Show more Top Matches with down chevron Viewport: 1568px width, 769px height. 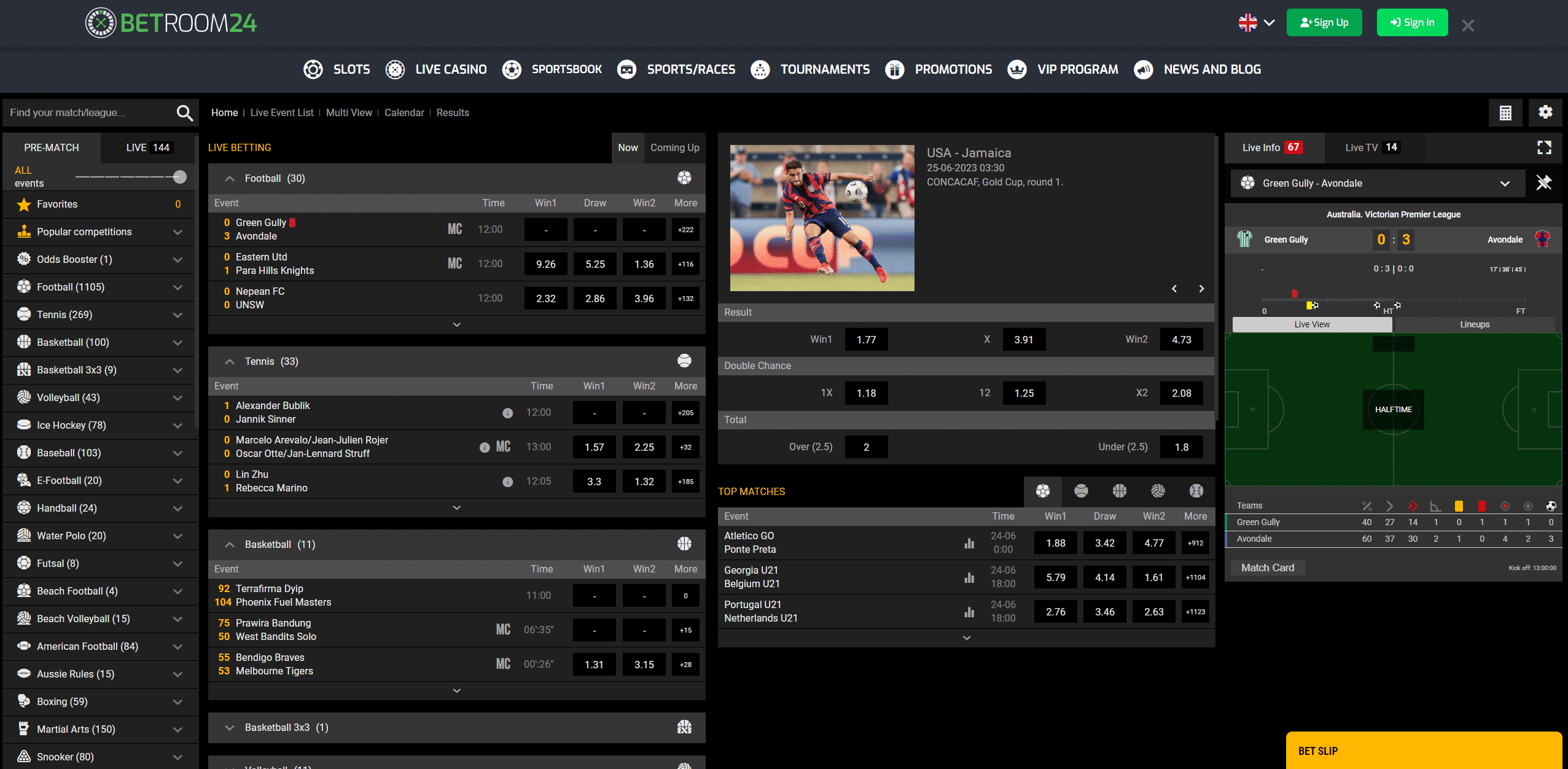coord(967,638)
